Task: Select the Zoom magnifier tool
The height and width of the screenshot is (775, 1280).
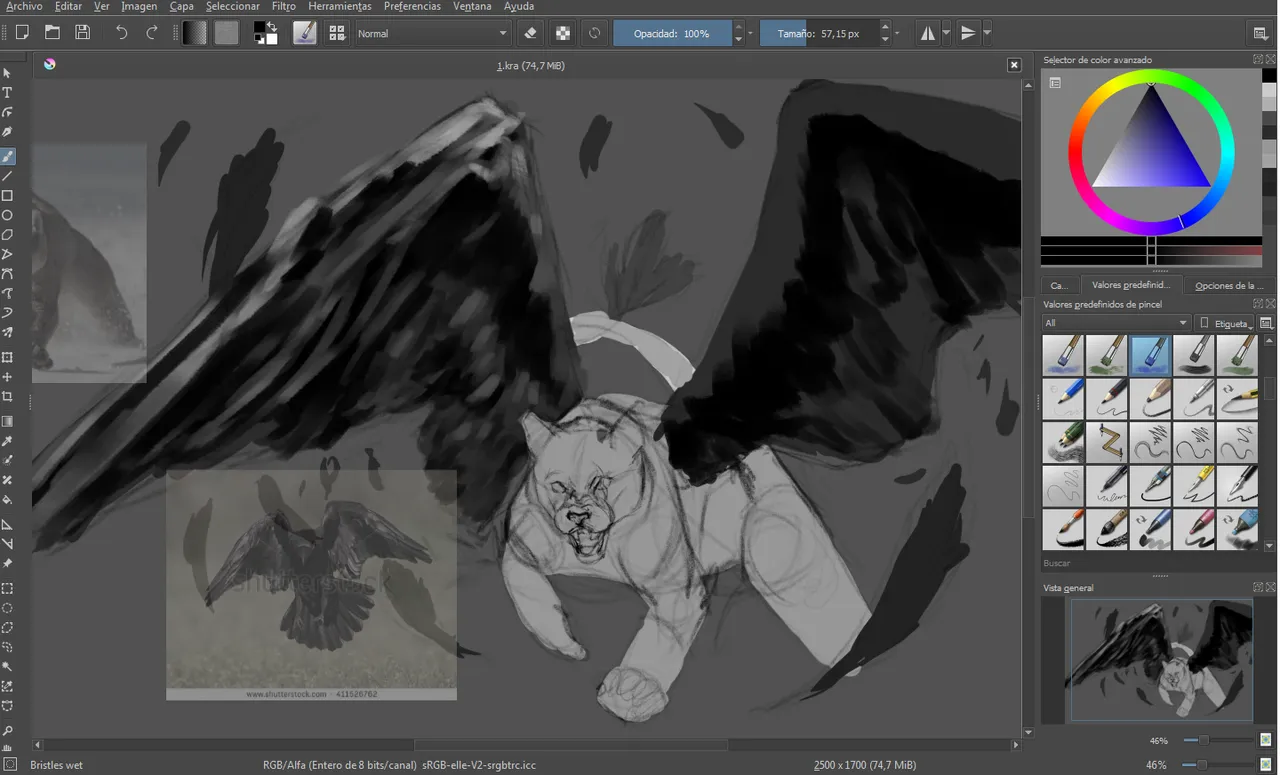Action: (x=7, y=731)
